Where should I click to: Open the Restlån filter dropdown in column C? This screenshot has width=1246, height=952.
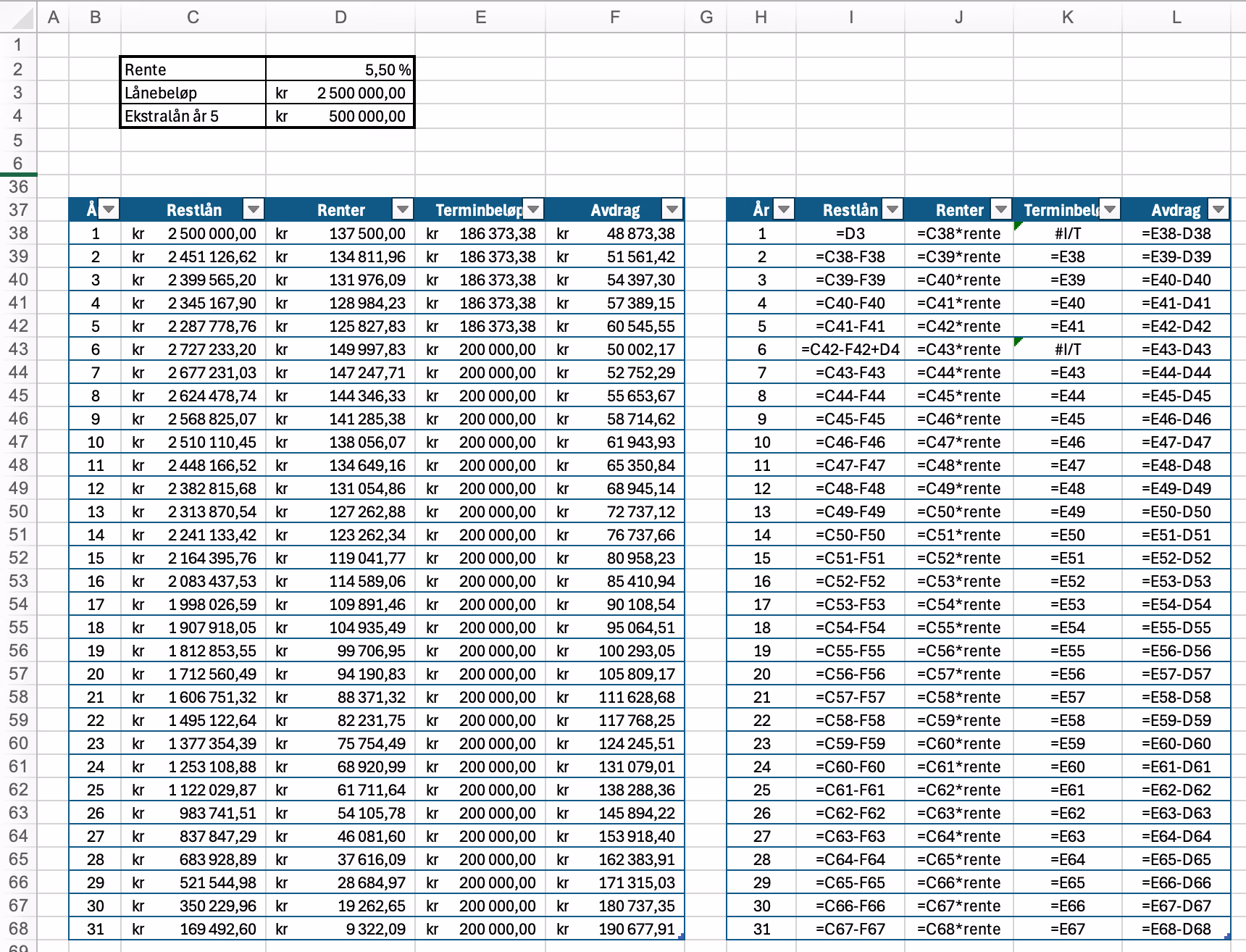pyautogui.click(x=253, y=210)
